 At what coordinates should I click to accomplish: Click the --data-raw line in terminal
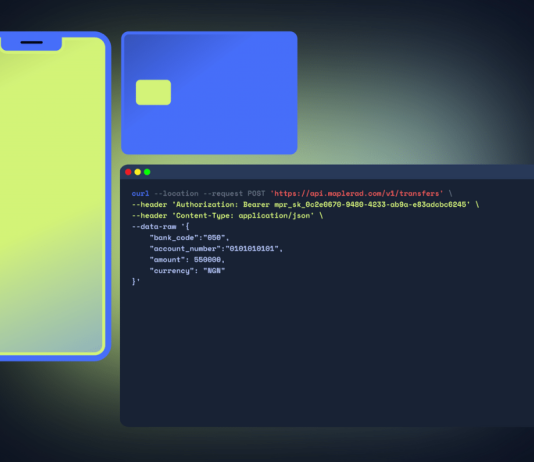click(160, 226)
